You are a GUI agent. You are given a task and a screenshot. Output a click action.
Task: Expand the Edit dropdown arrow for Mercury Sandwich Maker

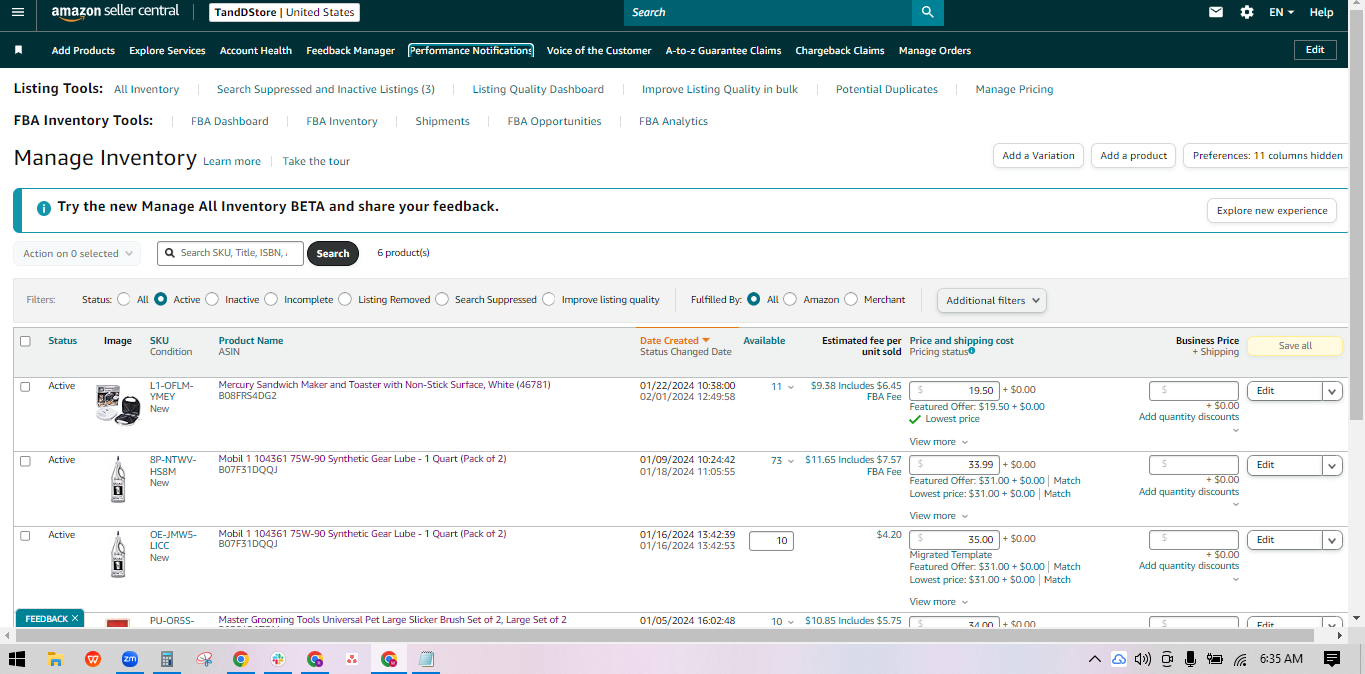(x=1332, y=391)
